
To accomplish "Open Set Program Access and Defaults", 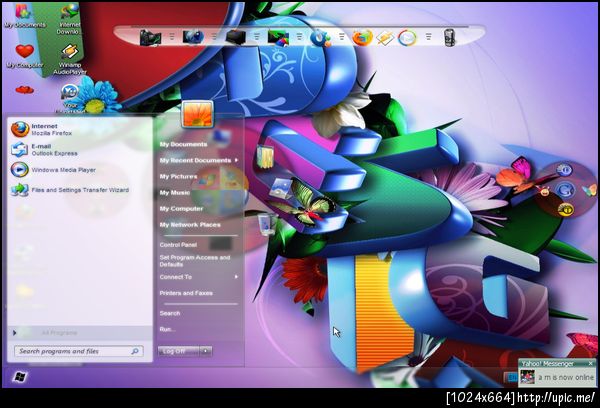I will click(195, 261).
